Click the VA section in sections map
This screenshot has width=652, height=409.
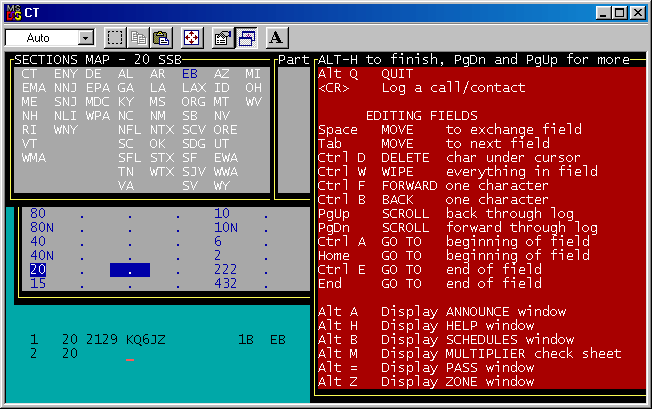click(x=126, y=186)
